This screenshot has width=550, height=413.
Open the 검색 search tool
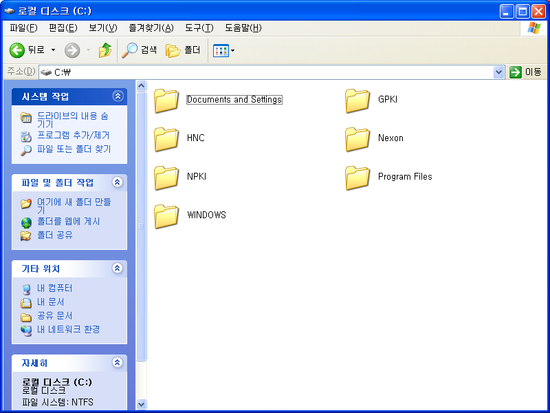(x=139, y=51)
